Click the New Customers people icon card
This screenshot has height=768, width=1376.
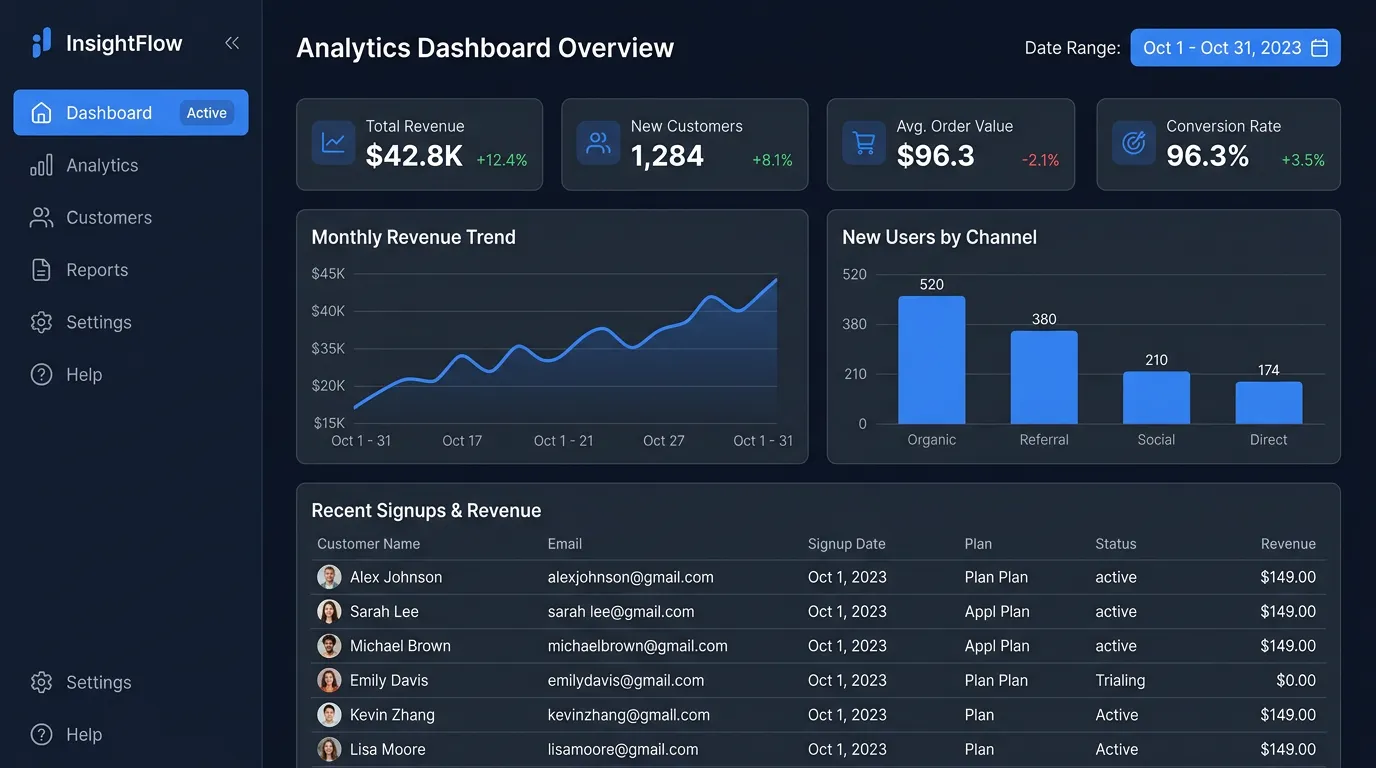coord(598,143)
